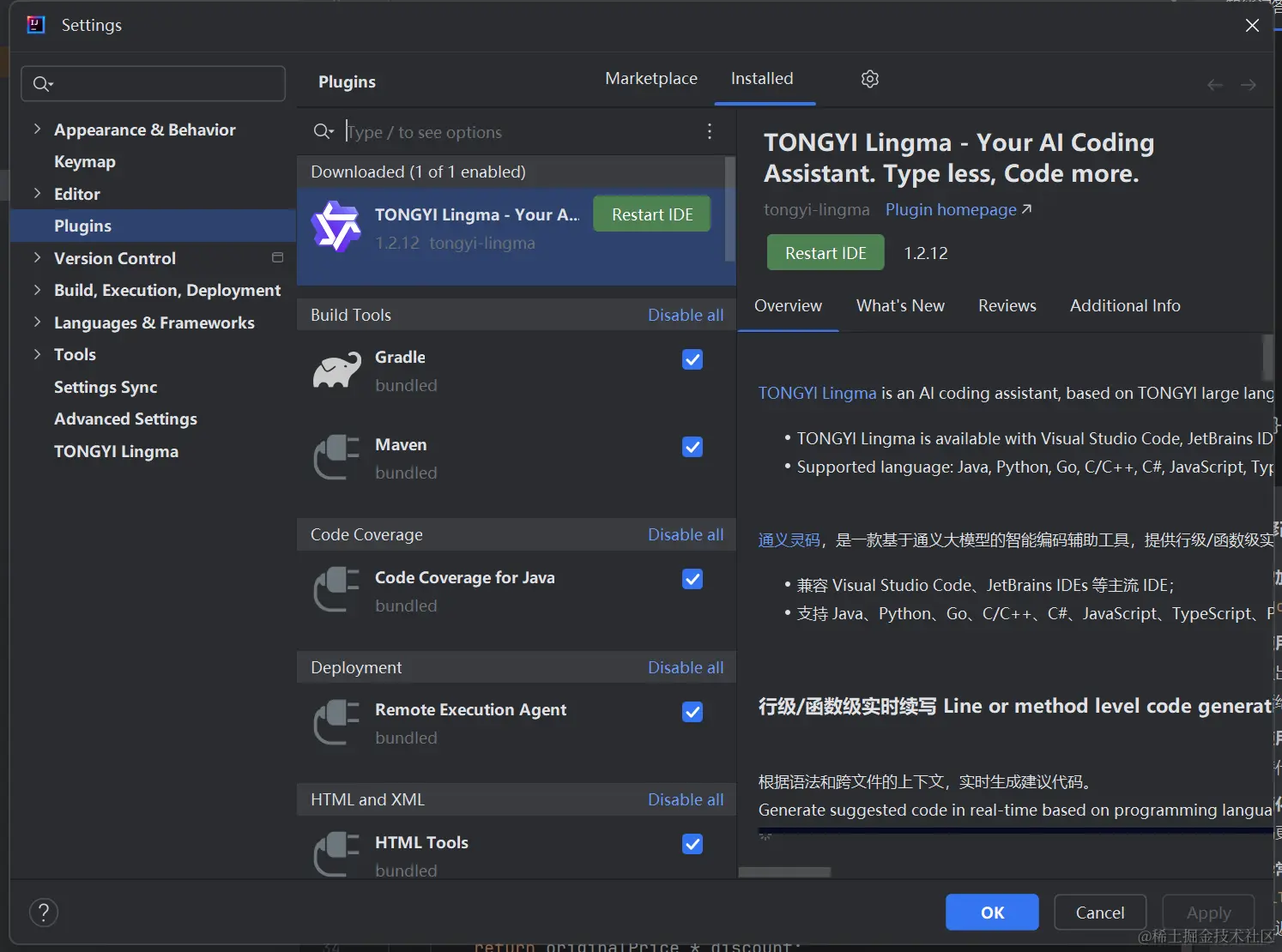
Task: Expand Appearance & Behavior section
Action: [37, 129]
